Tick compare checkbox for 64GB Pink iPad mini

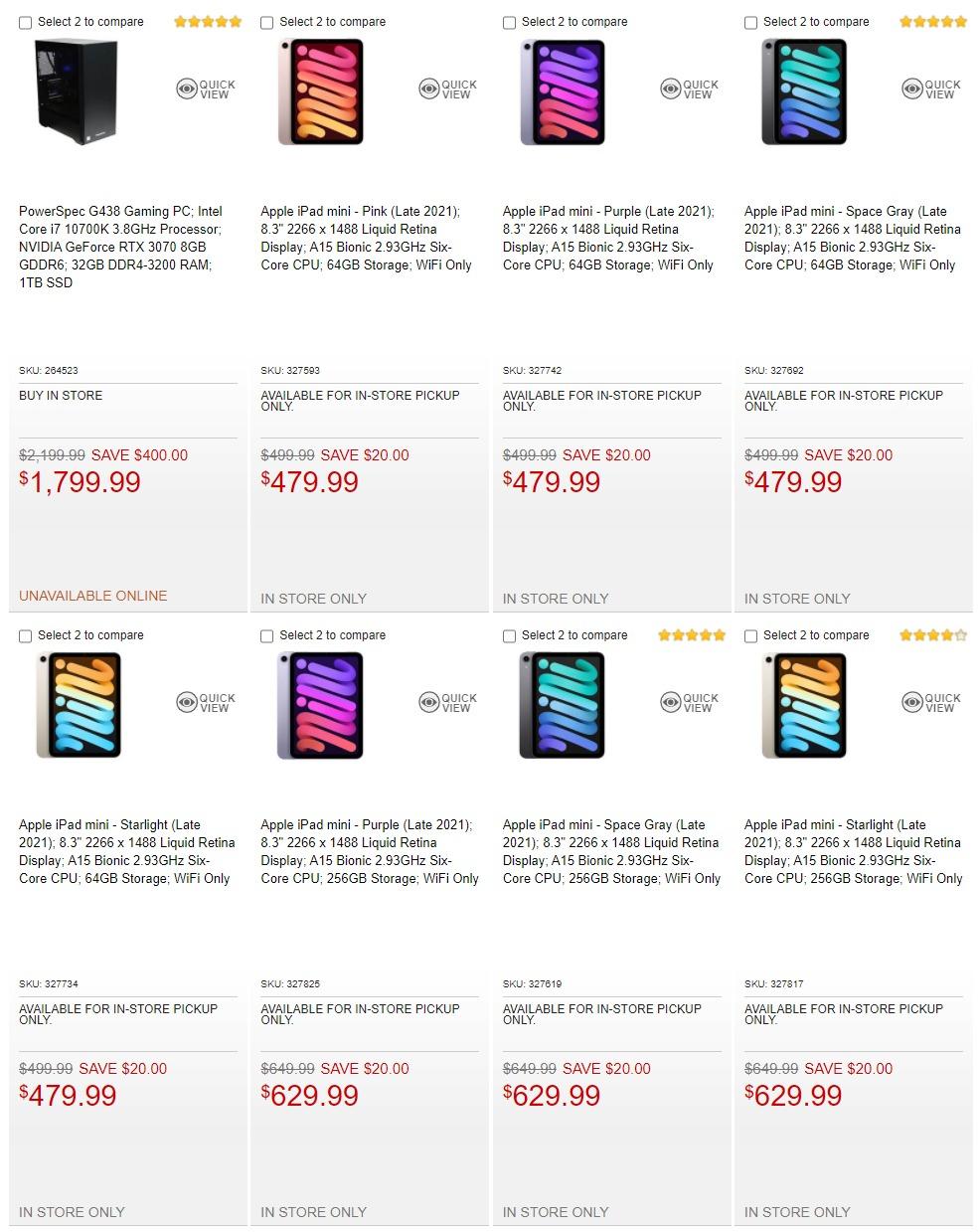point(267,22)
